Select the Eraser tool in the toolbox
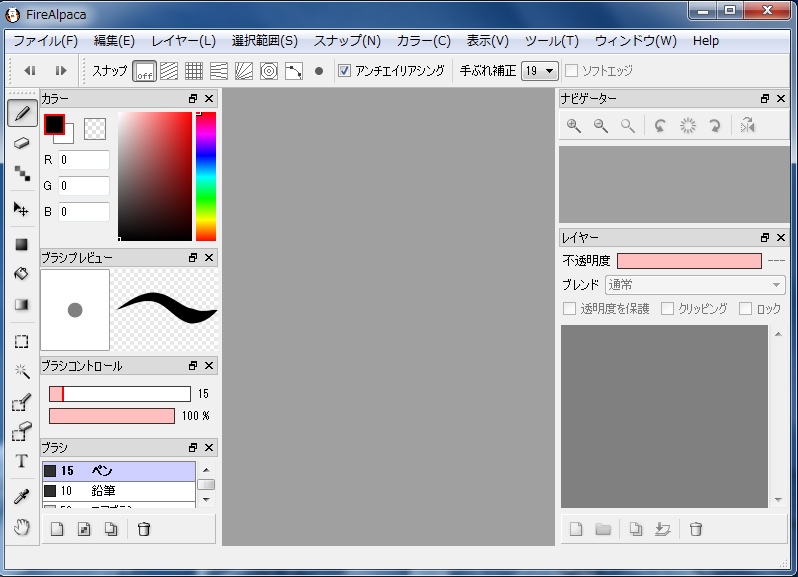Viewport: 798px width, 577px height. tap(21, 143)
